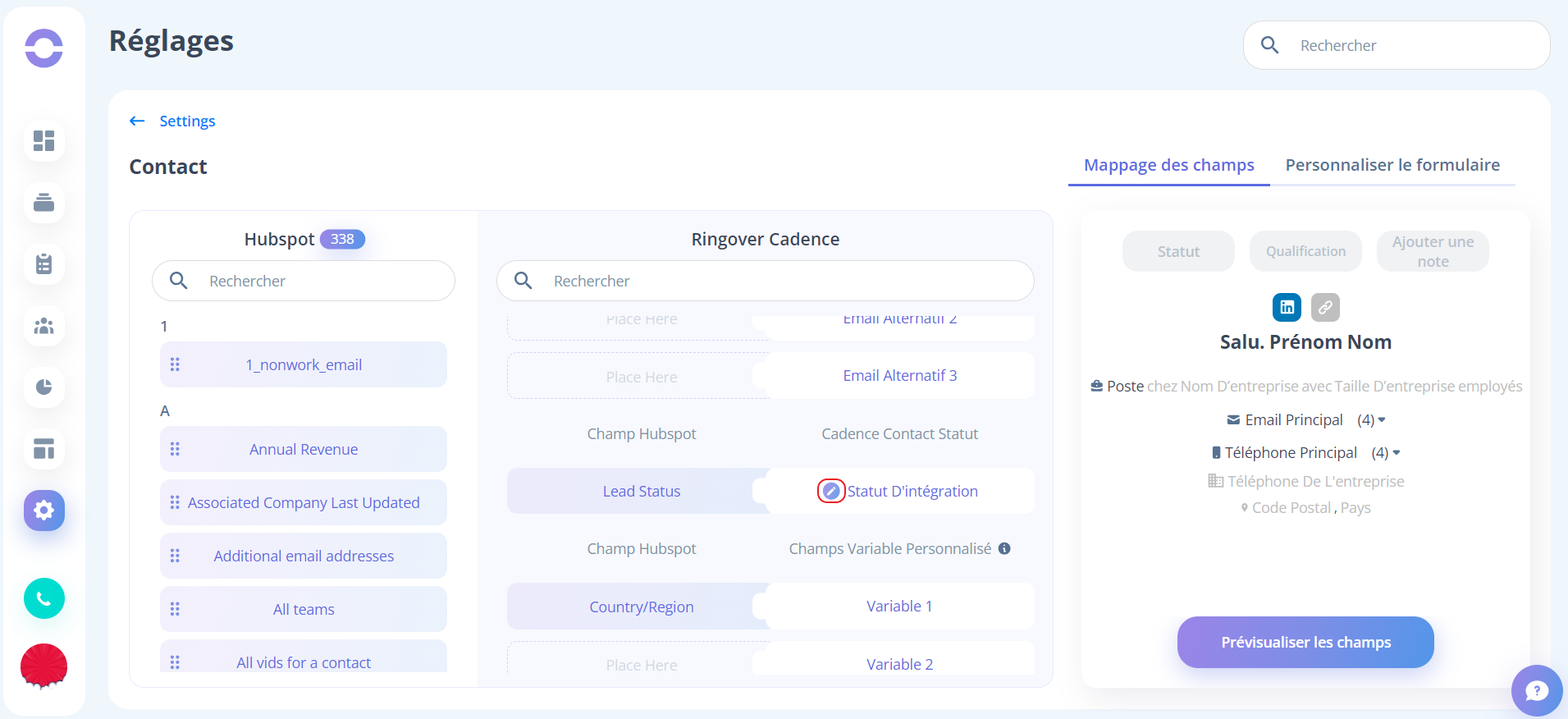Open the templates layout icon in sidebar
The image size is (1568, 719).
click(44, 449)
